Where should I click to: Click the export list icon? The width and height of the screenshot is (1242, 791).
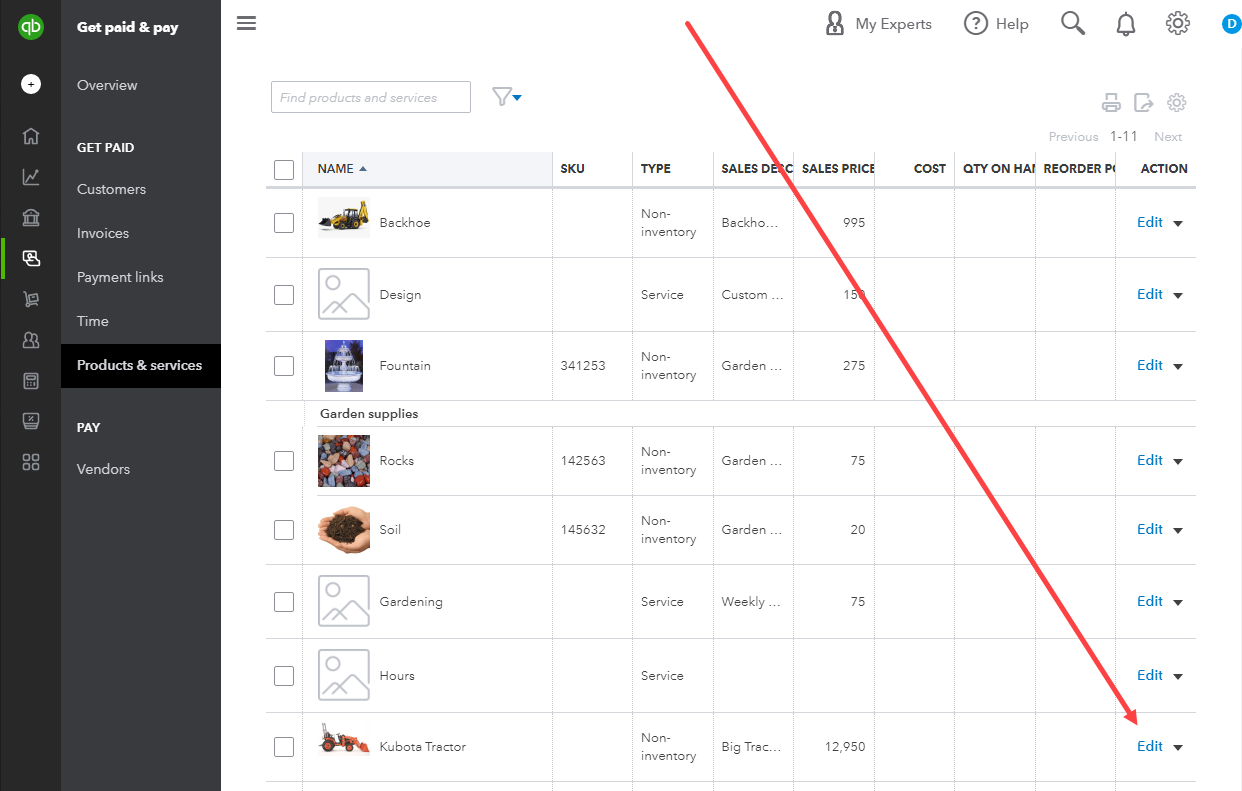[1144, 102]
